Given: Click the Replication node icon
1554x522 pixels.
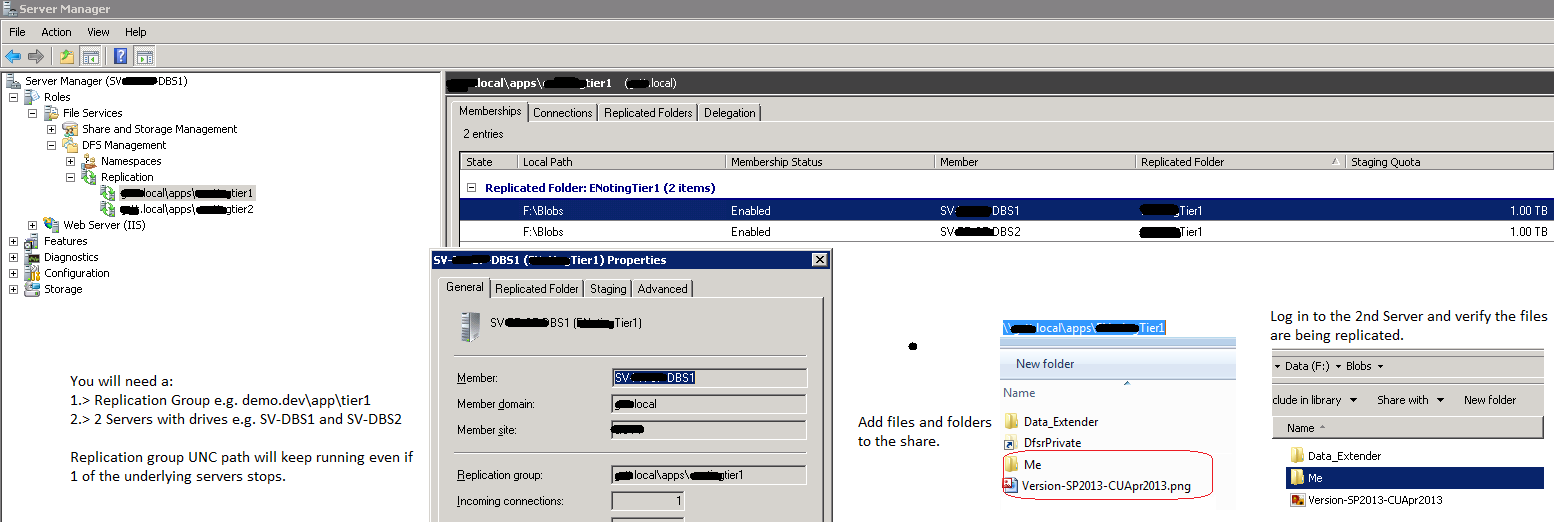Looking at the screenshot, I should [89, 177].
